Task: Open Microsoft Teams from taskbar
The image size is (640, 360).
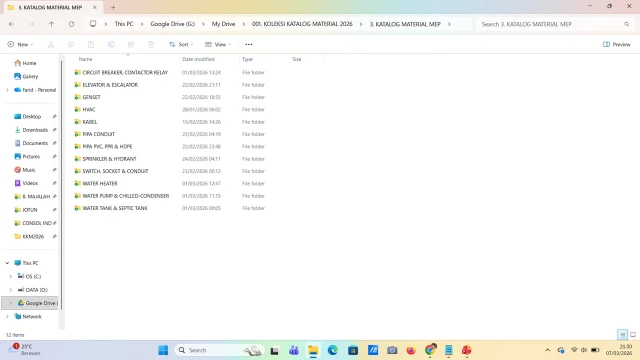Action: 293,350
